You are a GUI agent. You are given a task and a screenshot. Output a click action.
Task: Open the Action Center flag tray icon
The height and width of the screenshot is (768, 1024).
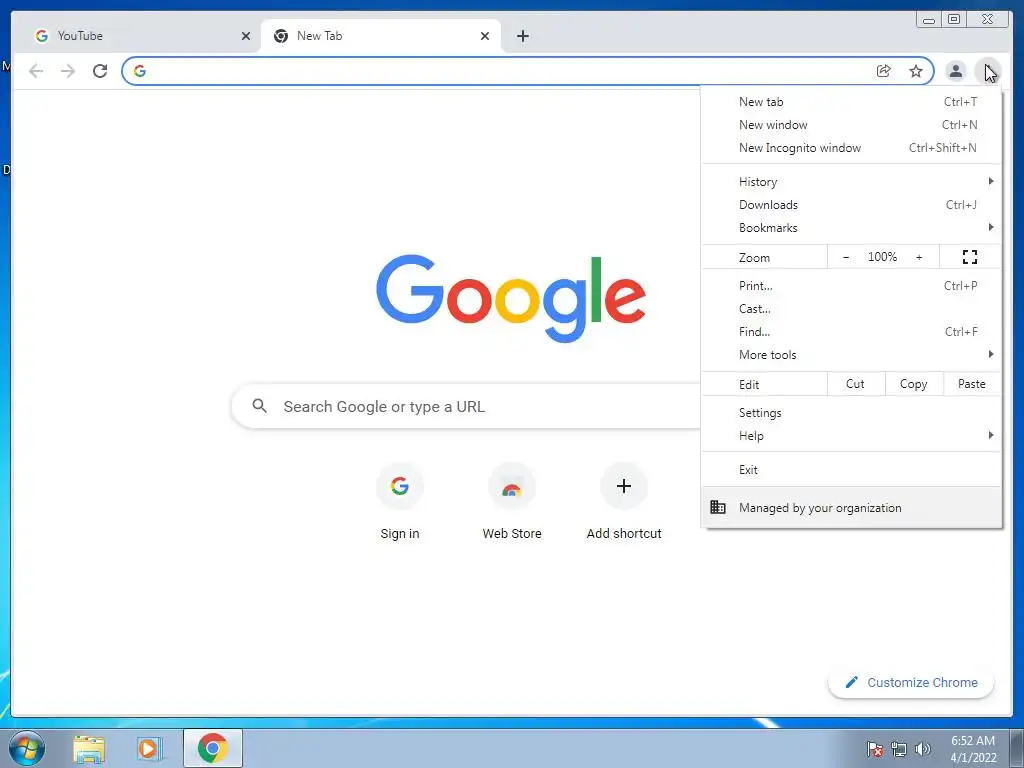point(875,749)
